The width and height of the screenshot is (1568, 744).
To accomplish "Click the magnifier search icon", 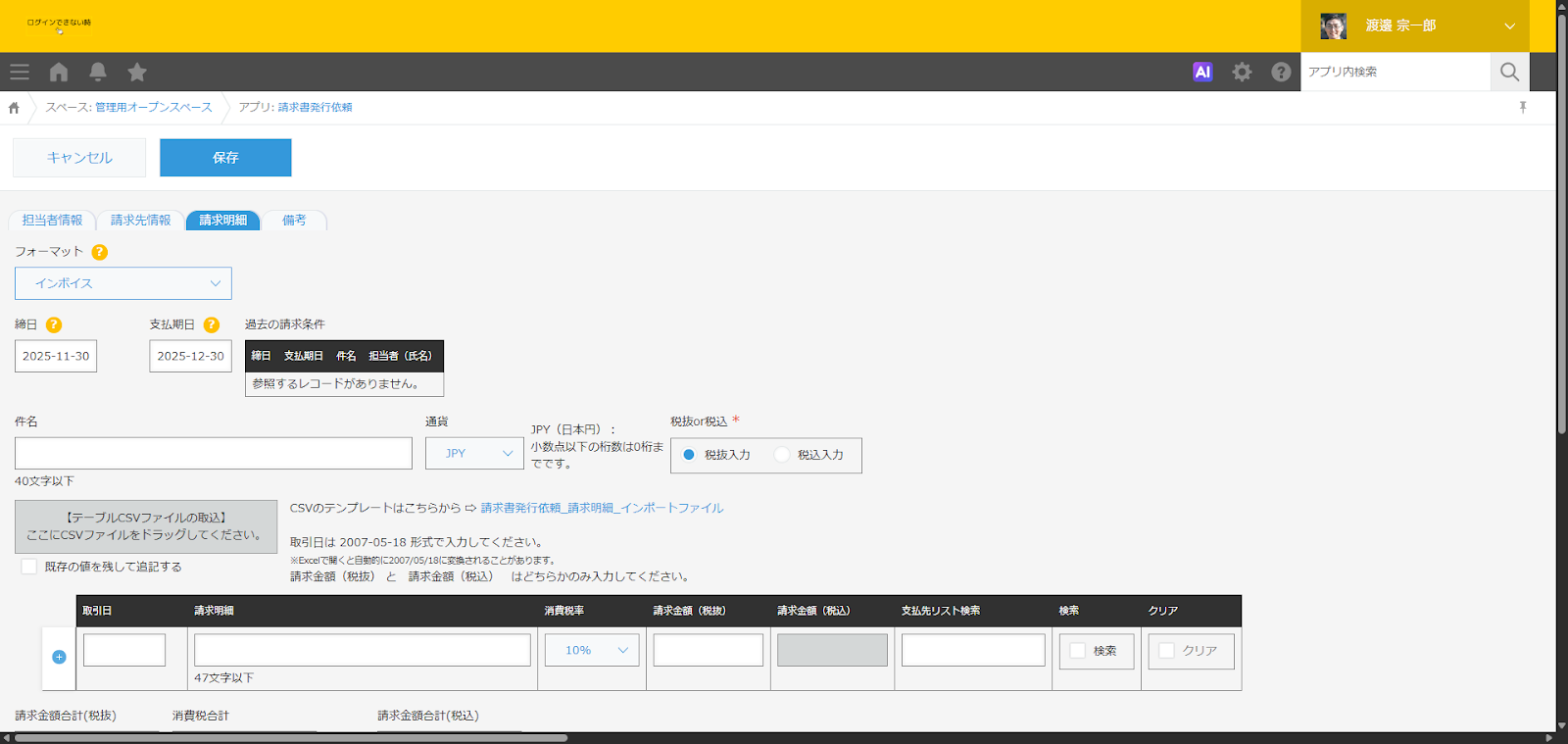I will click(1509, 72).
